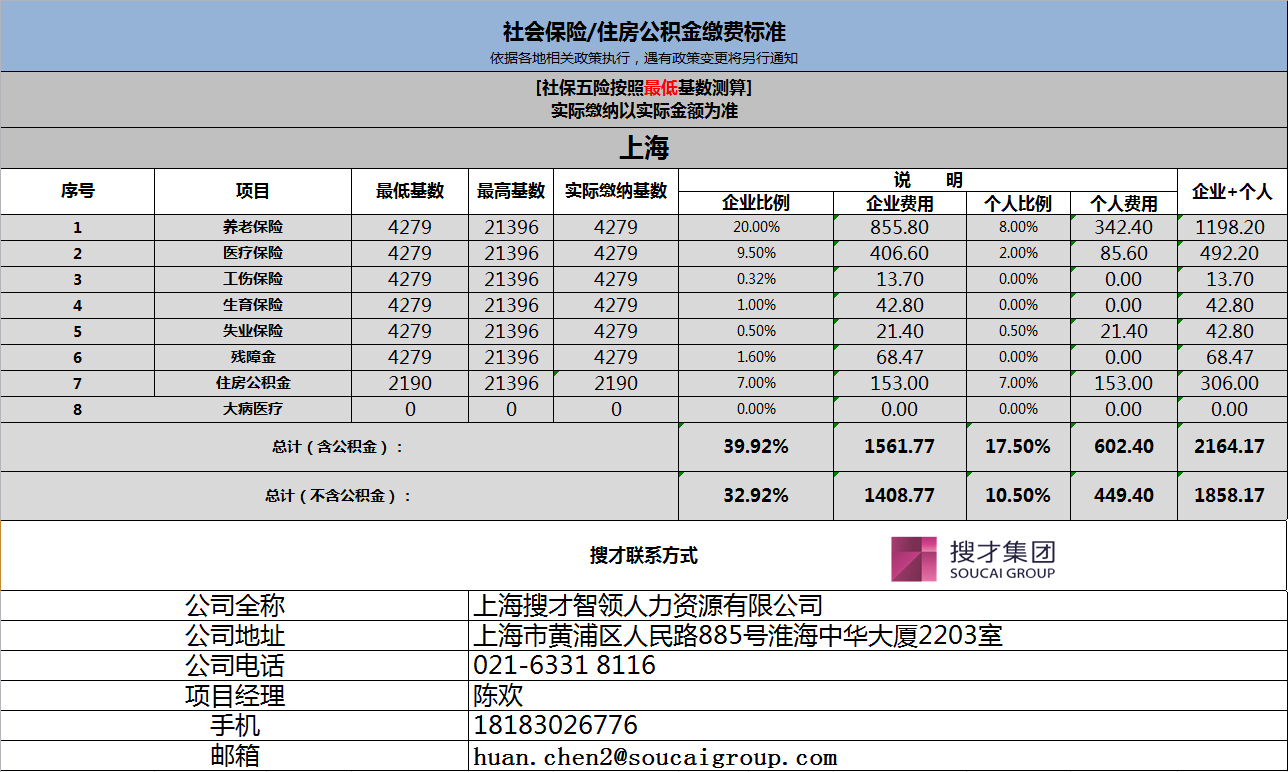Click the 公司全称 label cell
1288x772 pixels.
(x=235, y=606)
